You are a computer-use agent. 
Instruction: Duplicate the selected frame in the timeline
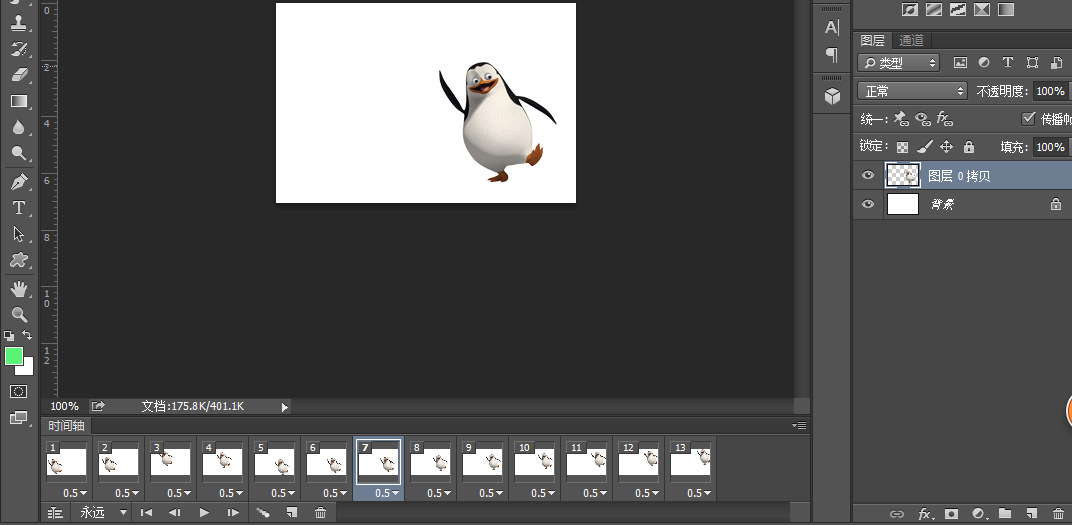pos(292,513)
